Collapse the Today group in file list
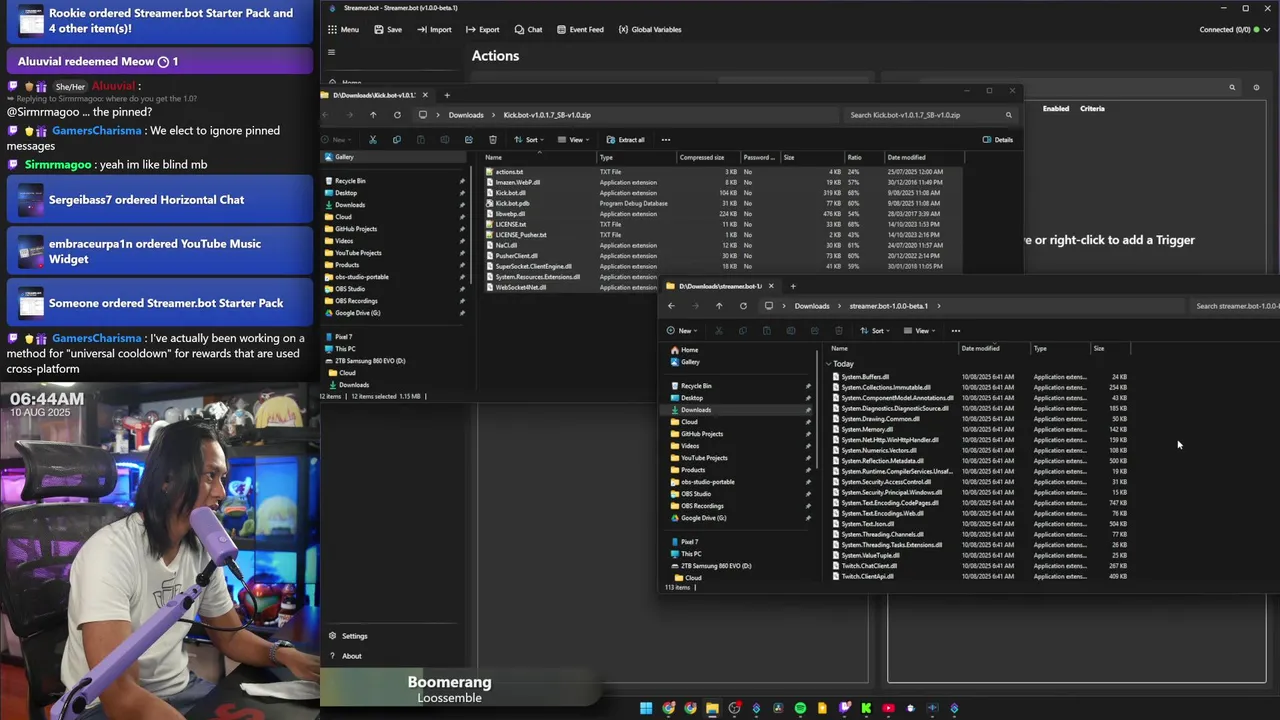 [829, 364]
